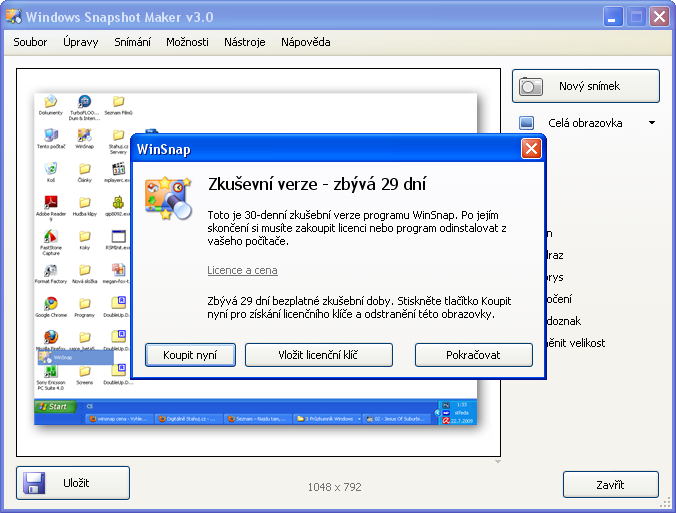The height and width of the screenshot is (513, 676).
Task: Click the camera icon on Nový snímek
Action: [x=530, y=86]
